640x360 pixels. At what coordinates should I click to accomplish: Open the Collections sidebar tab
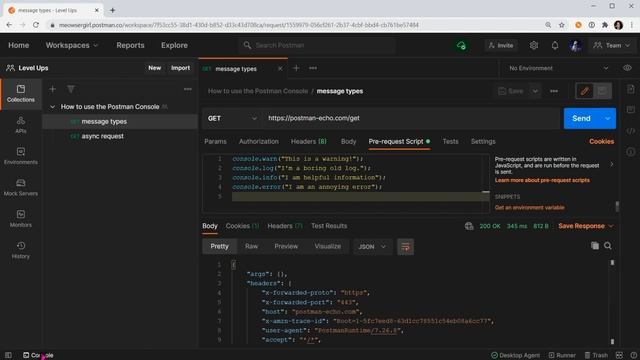20,94
